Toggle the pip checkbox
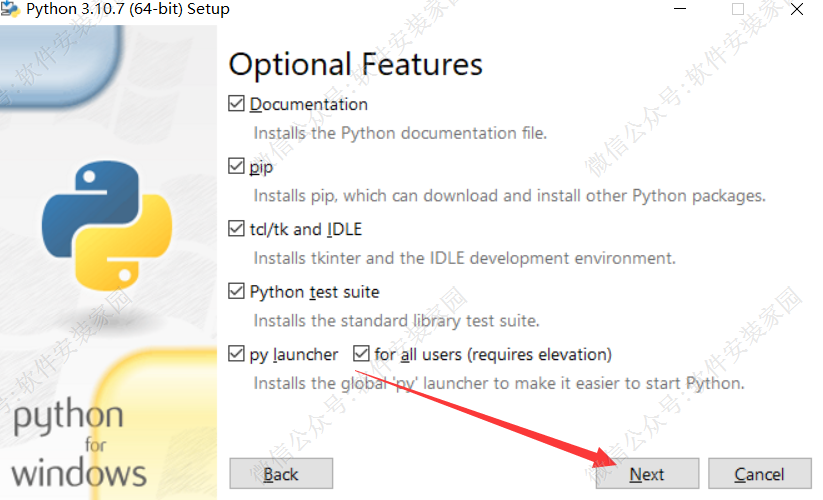This screenshot has height=500, width=823. (237, 167)
